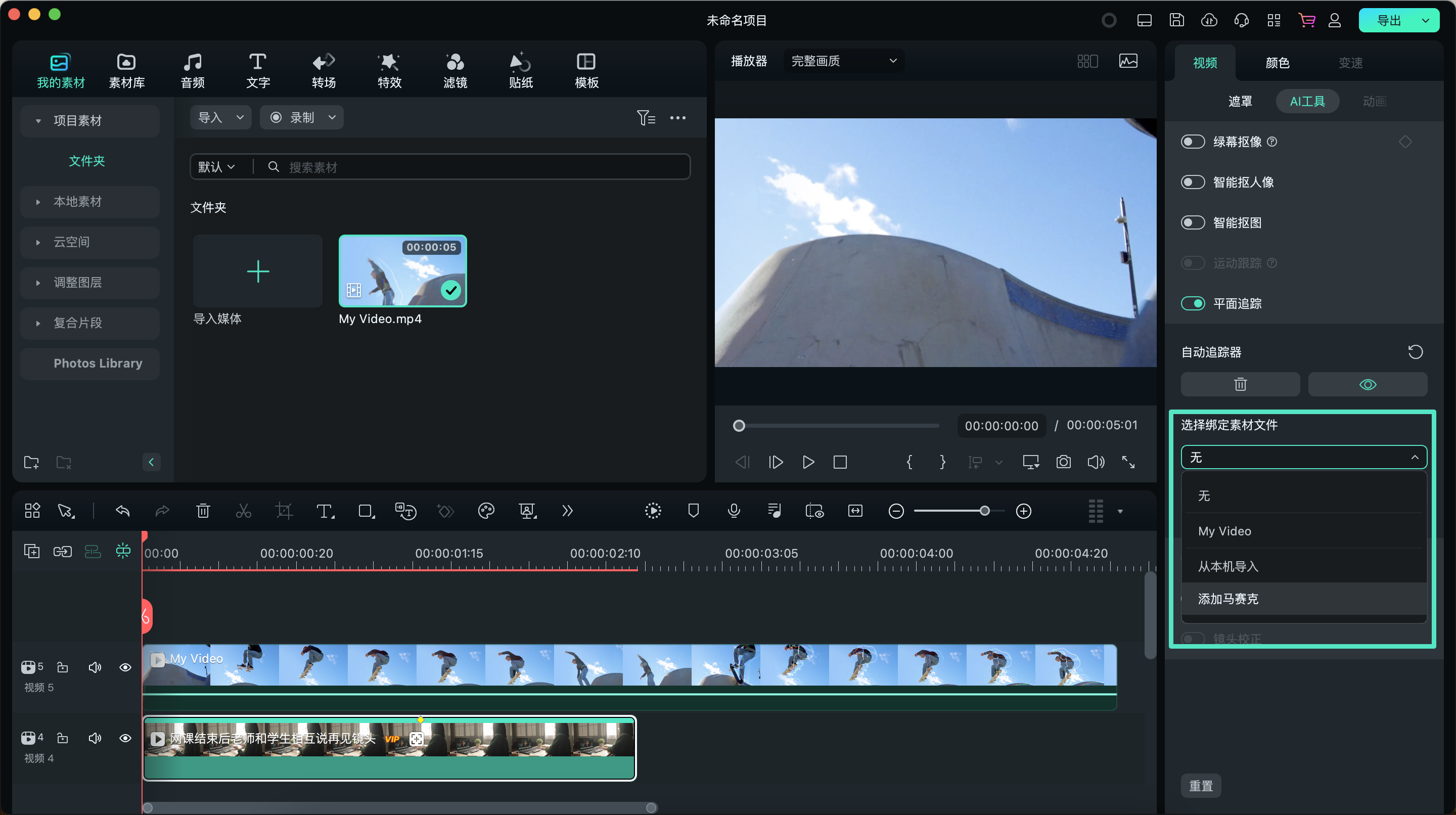The height and width of the screenshot is (815, 1456).
Task: Expand the 调整图层 tree item
Action: coord(38,283)
